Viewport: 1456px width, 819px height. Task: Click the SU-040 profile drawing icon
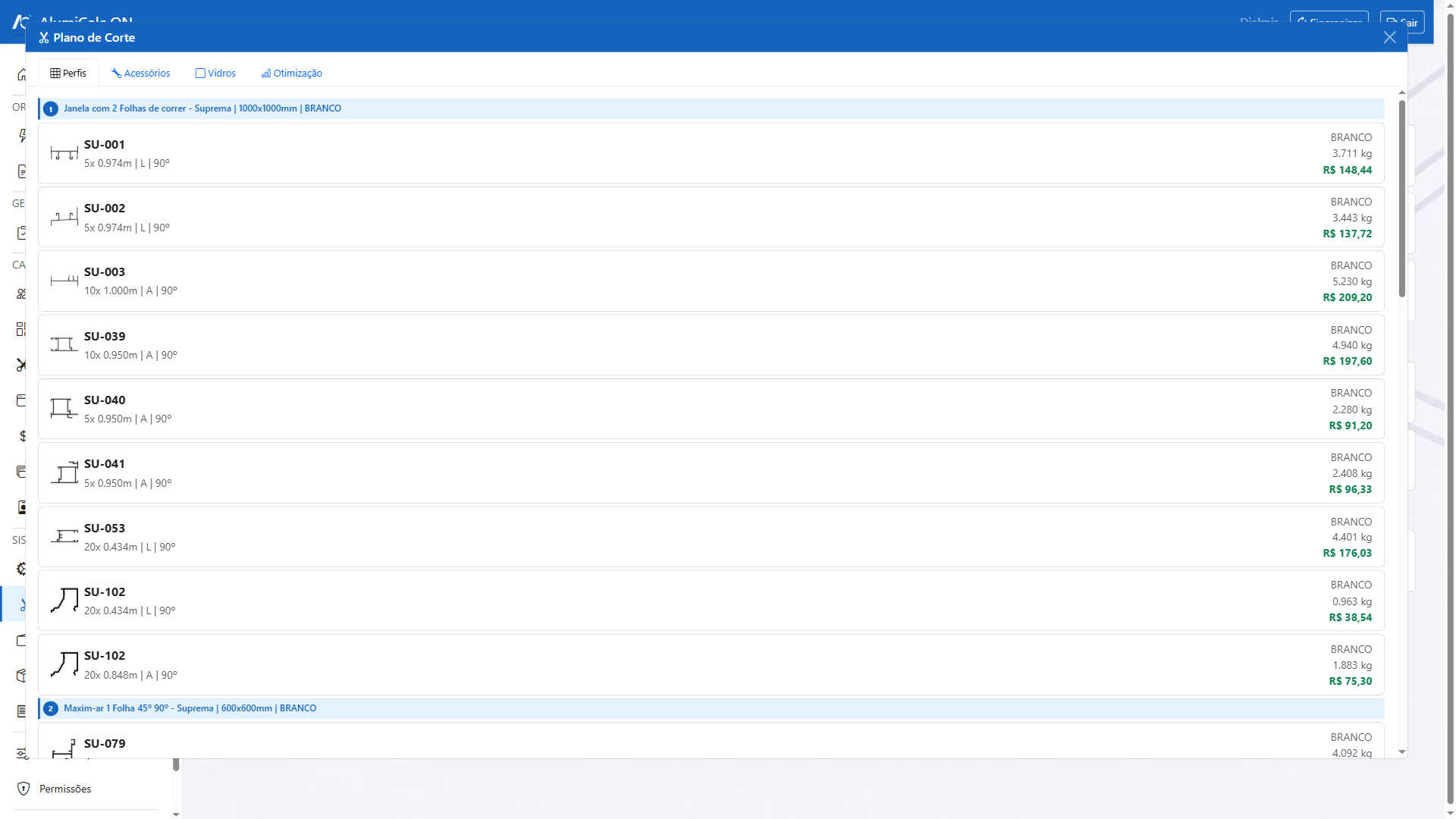pyautogui.click(x=64, y=409)
